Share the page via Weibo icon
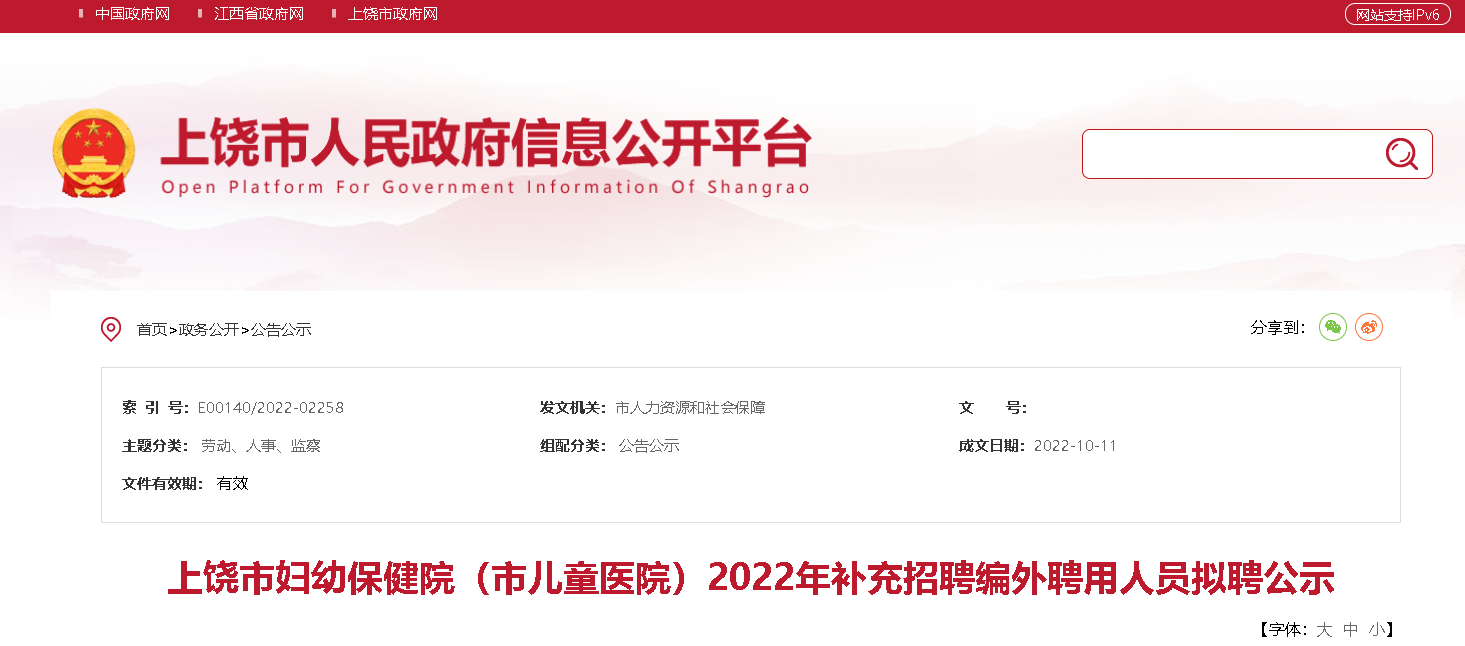 pos(1369,327)
